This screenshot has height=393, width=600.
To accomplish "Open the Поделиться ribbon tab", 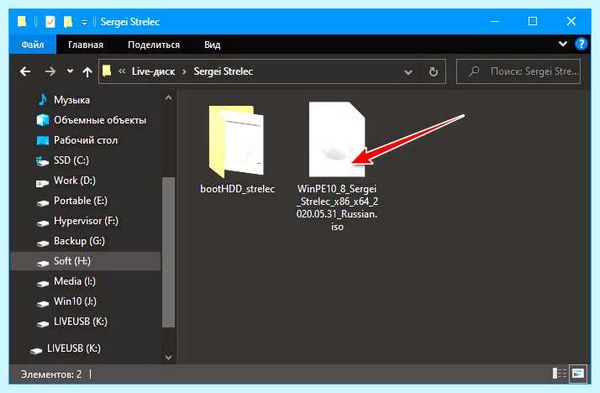I will 153,45.
